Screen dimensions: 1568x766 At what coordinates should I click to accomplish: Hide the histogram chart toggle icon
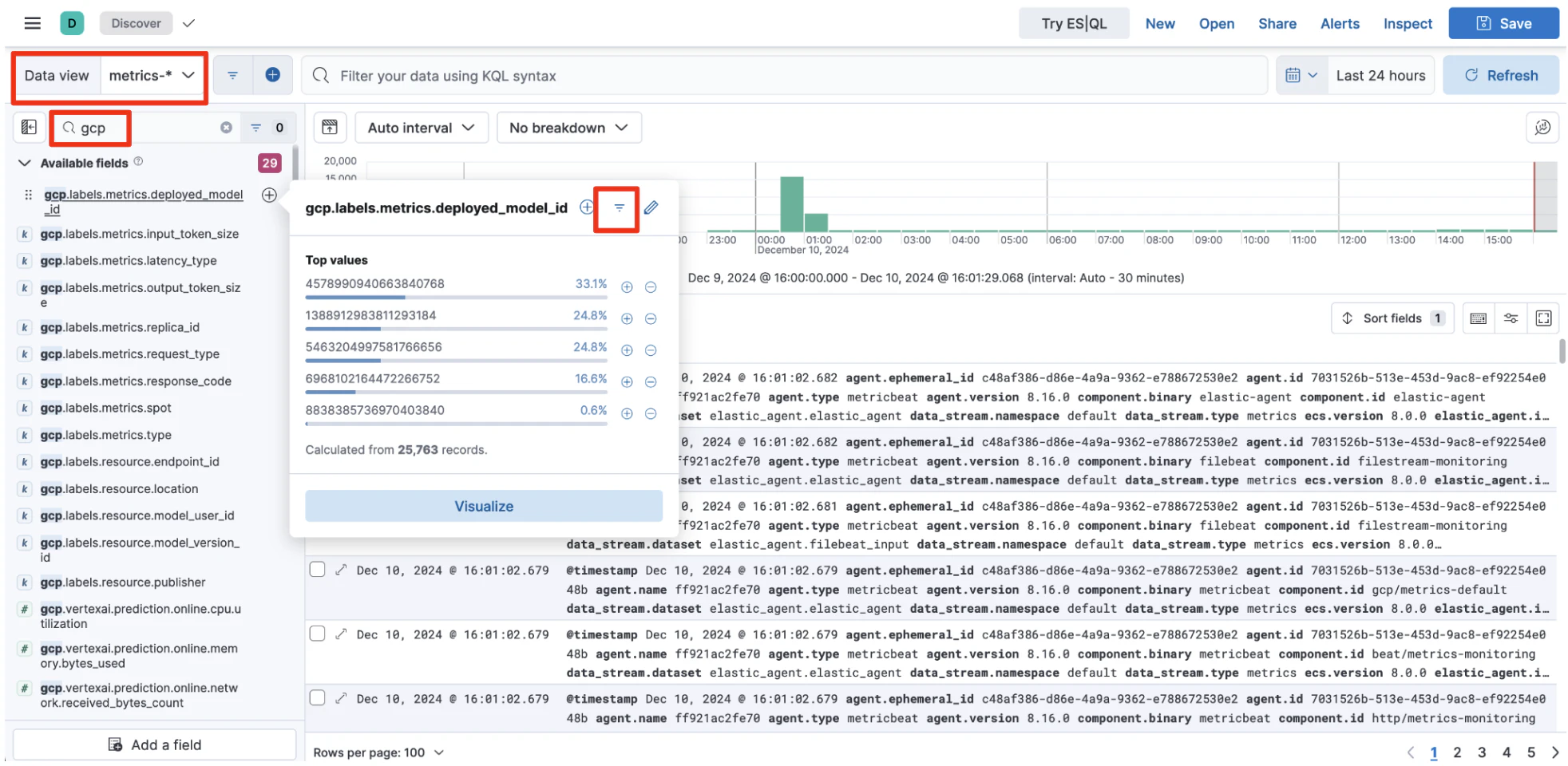(x=330, y=128)
